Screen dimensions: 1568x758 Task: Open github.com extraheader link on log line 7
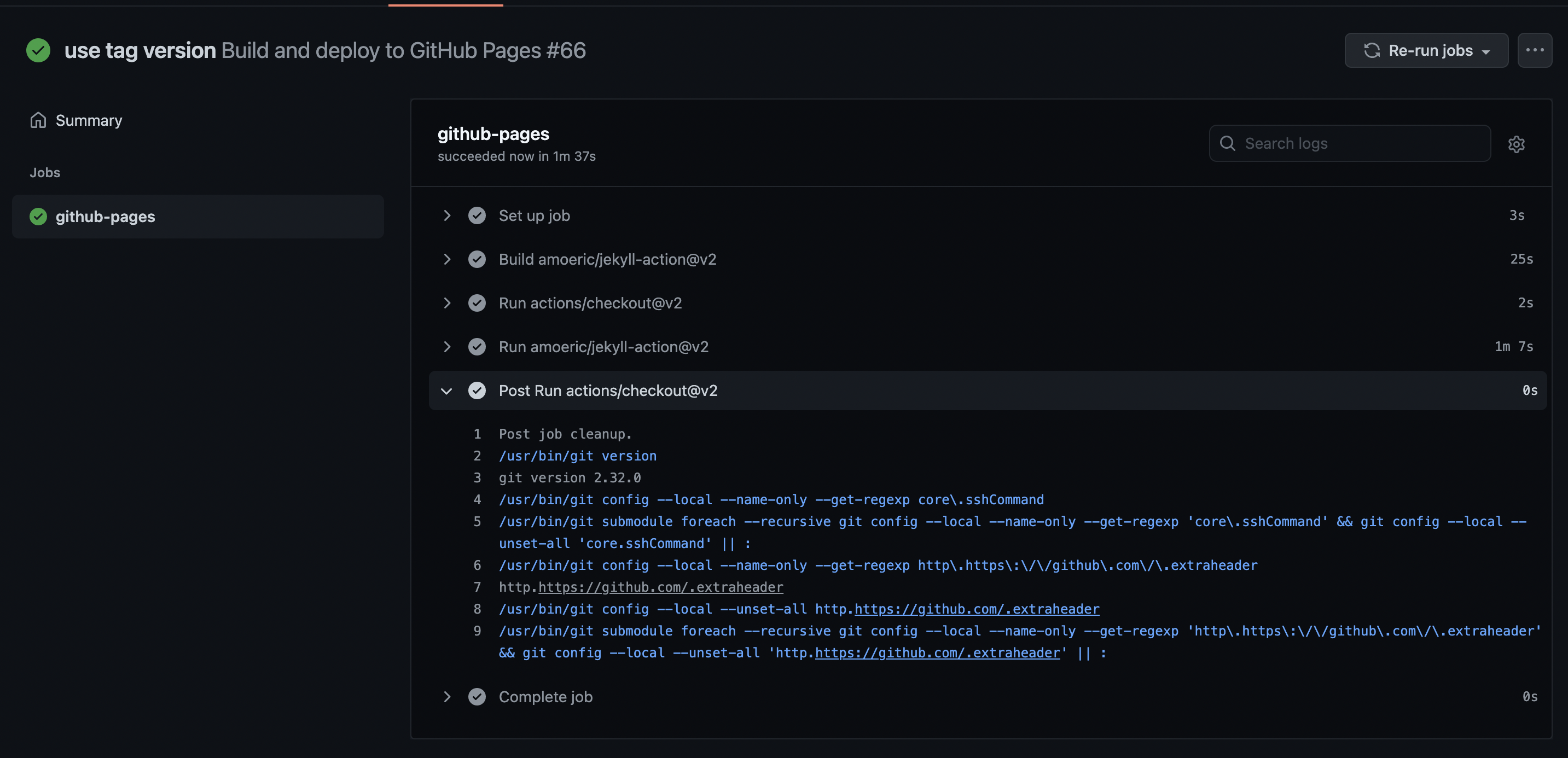point(660,587)
